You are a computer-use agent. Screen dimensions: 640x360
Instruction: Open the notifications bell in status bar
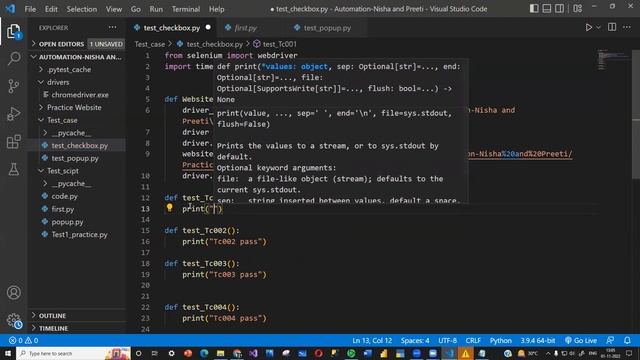pos(627,340)
